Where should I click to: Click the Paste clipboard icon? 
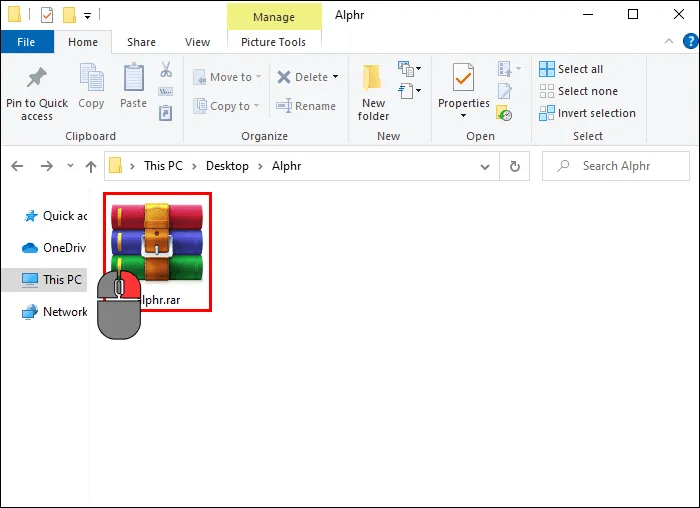pyautogui.click(x=133, y=77)
